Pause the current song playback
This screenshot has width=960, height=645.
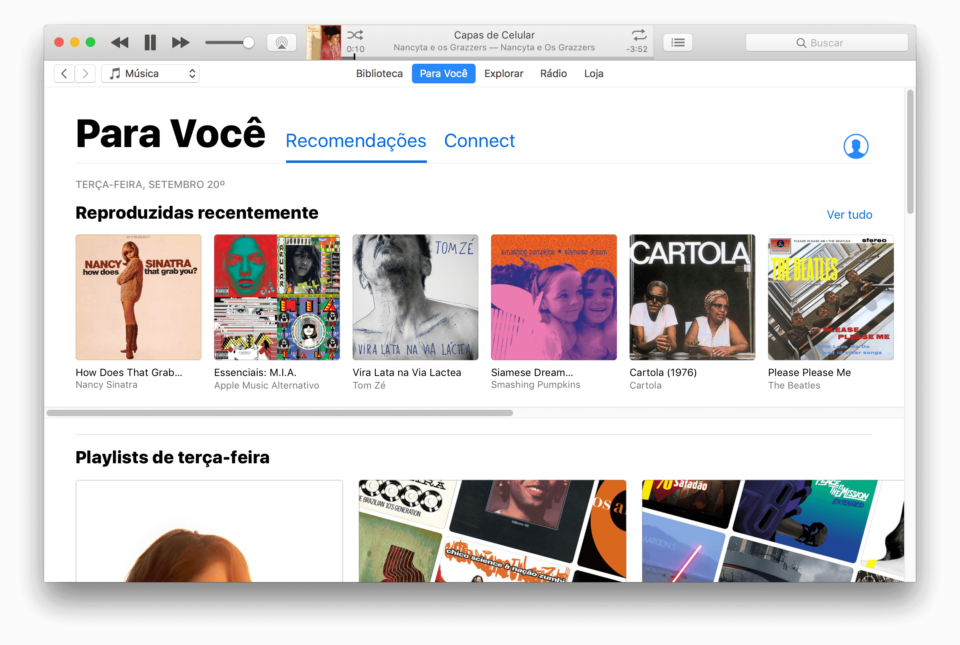click(150, 42)
